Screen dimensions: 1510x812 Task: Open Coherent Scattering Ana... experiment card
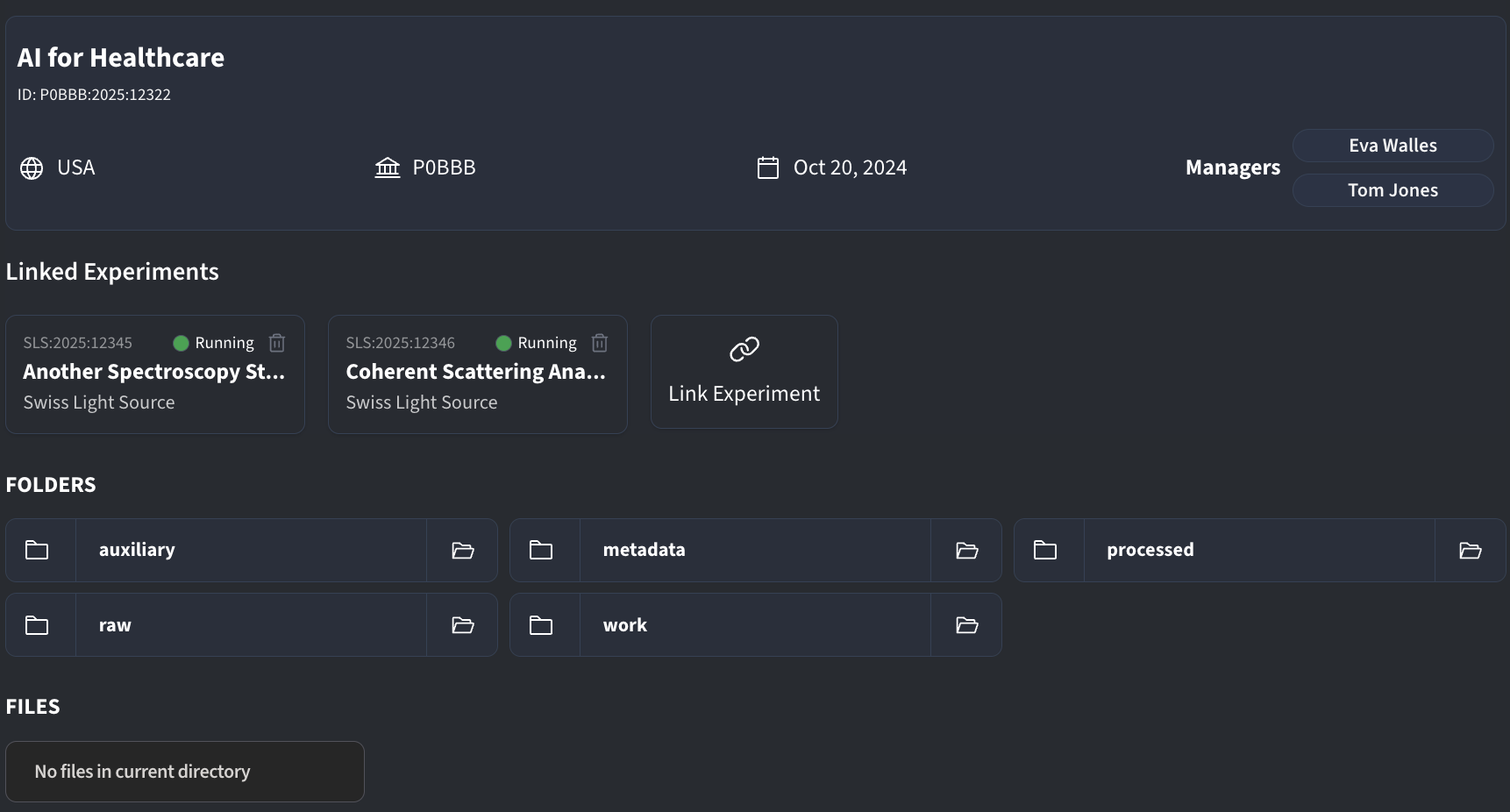click(476, 373)
